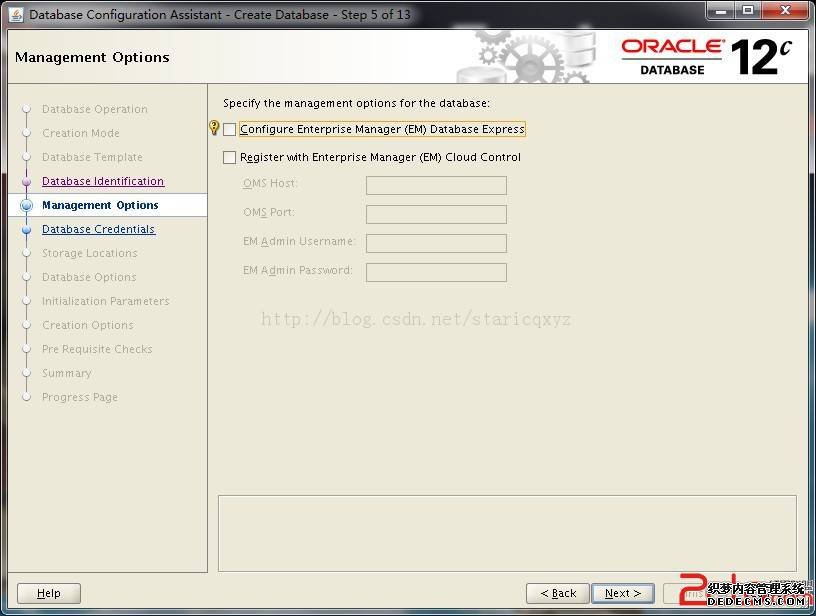Click the OMS Port input field

point(436,214)
